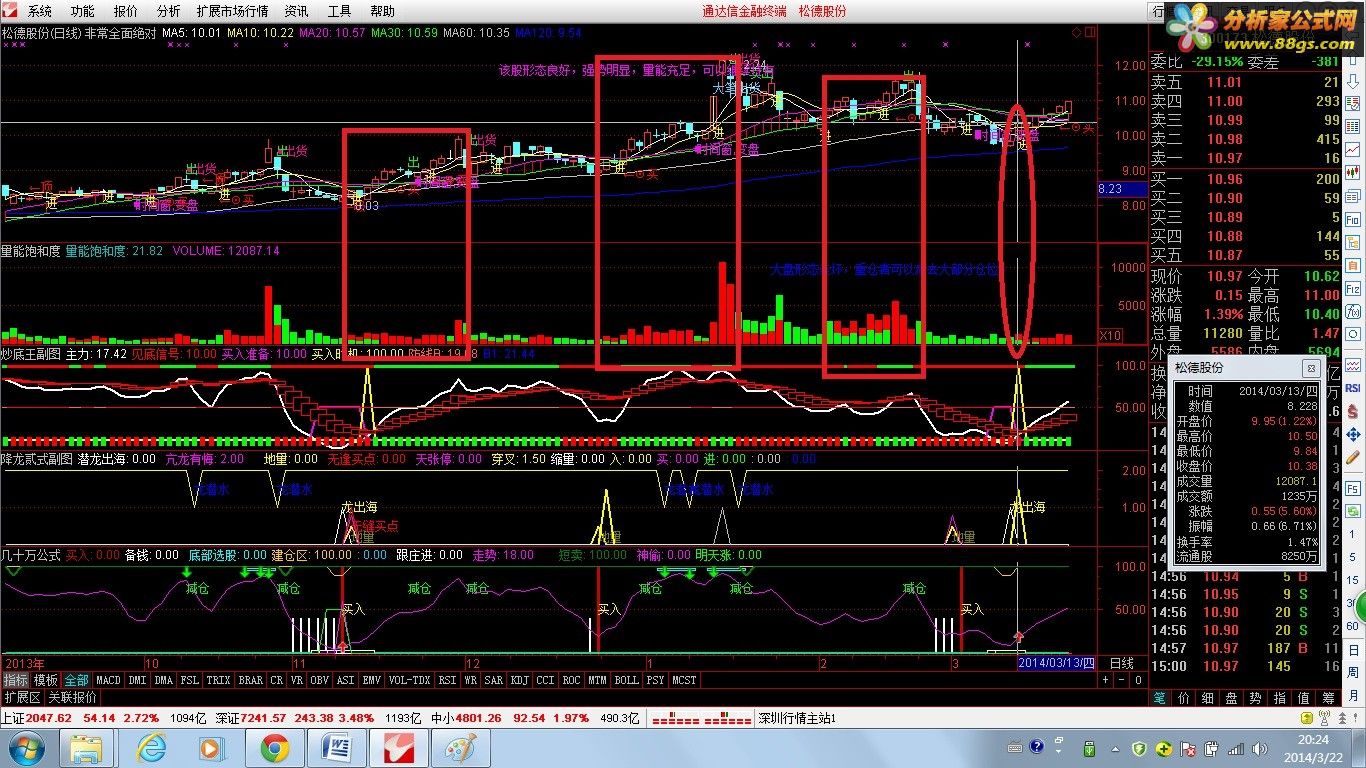Open the 资讯 menu

[296, 11]
